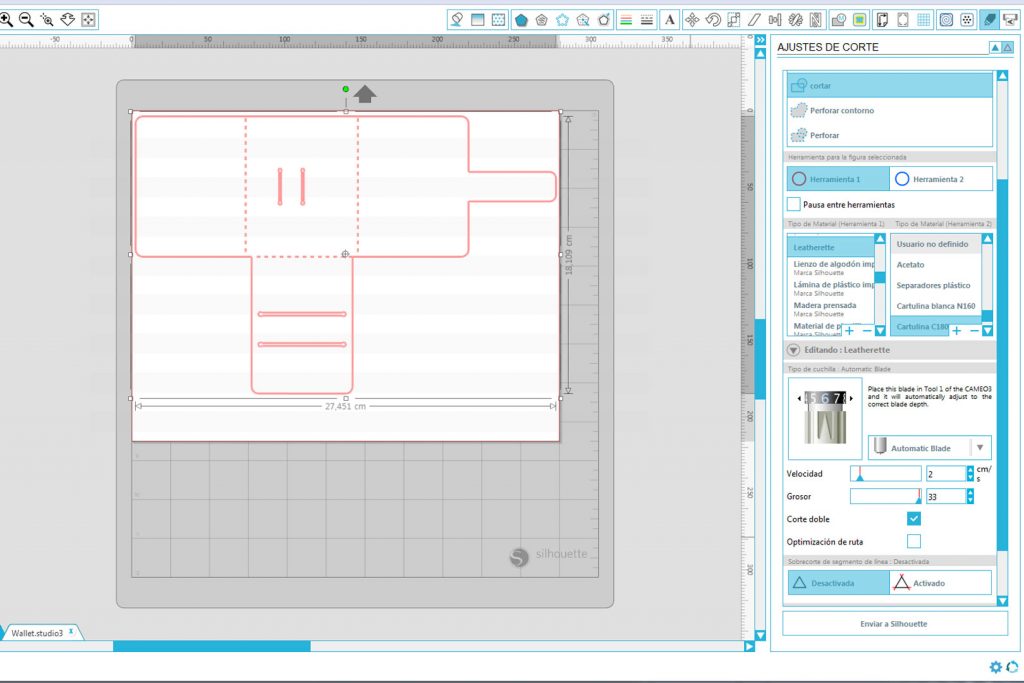Click the light blue star-pentagon toolbar icon
The height and width of the screenshot is (683, 1024).
point(562,20)
